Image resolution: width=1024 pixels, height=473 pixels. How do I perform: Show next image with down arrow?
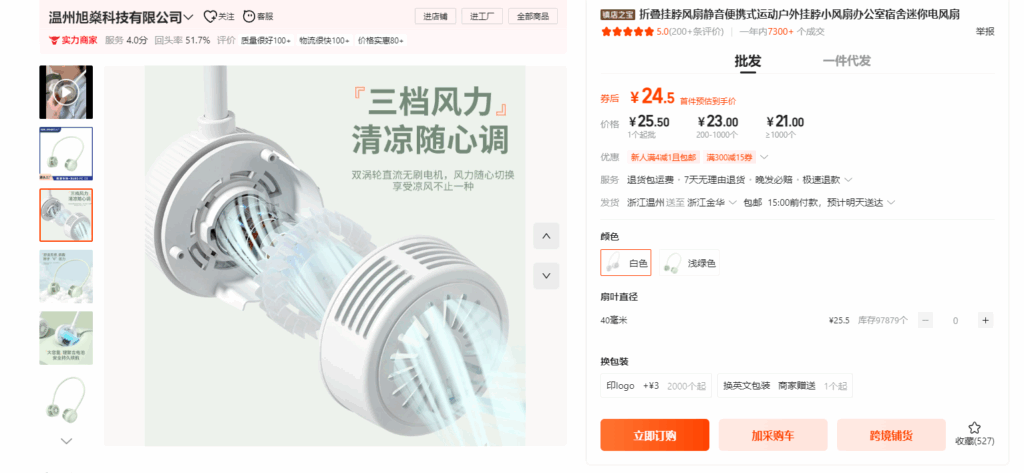(546, 276)
